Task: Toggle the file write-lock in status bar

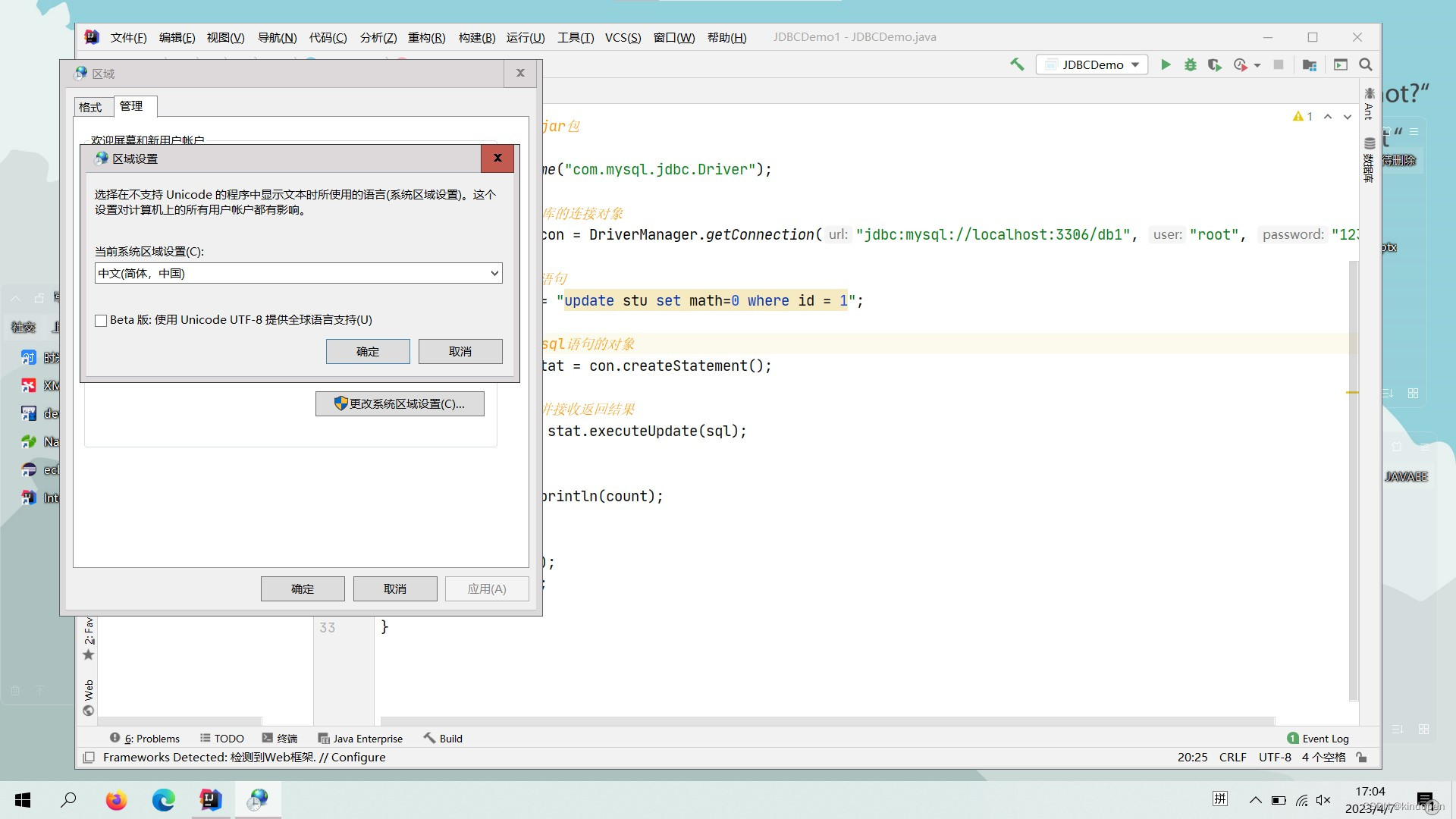Action: pos(1361,757)
